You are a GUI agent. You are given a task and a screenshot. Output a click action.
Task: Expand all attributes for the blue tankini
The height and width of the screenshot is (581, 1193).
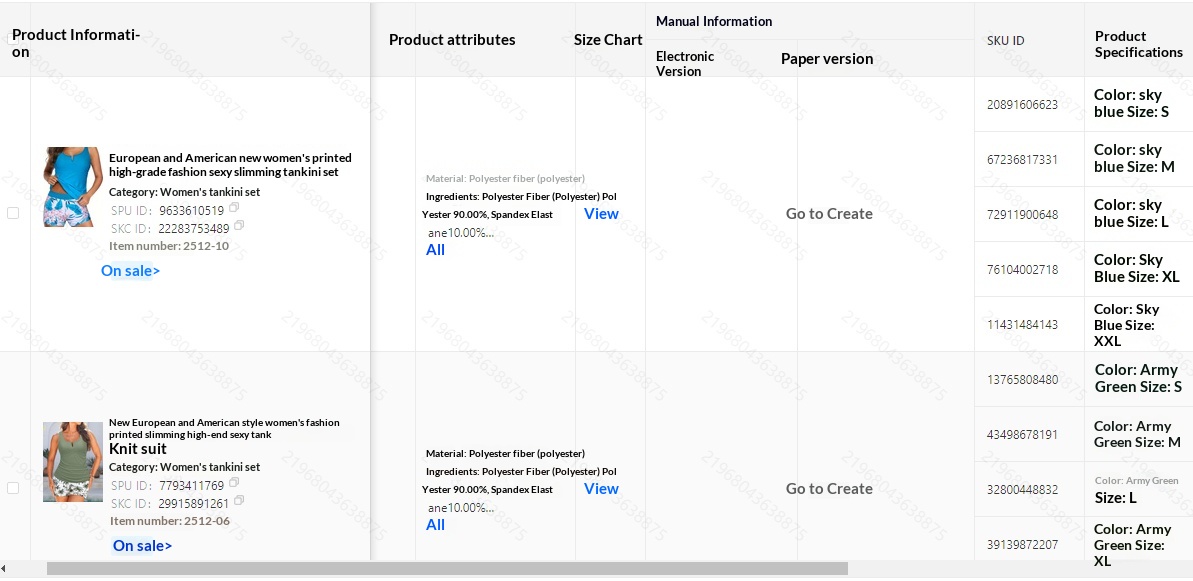(x=435, y=250)
